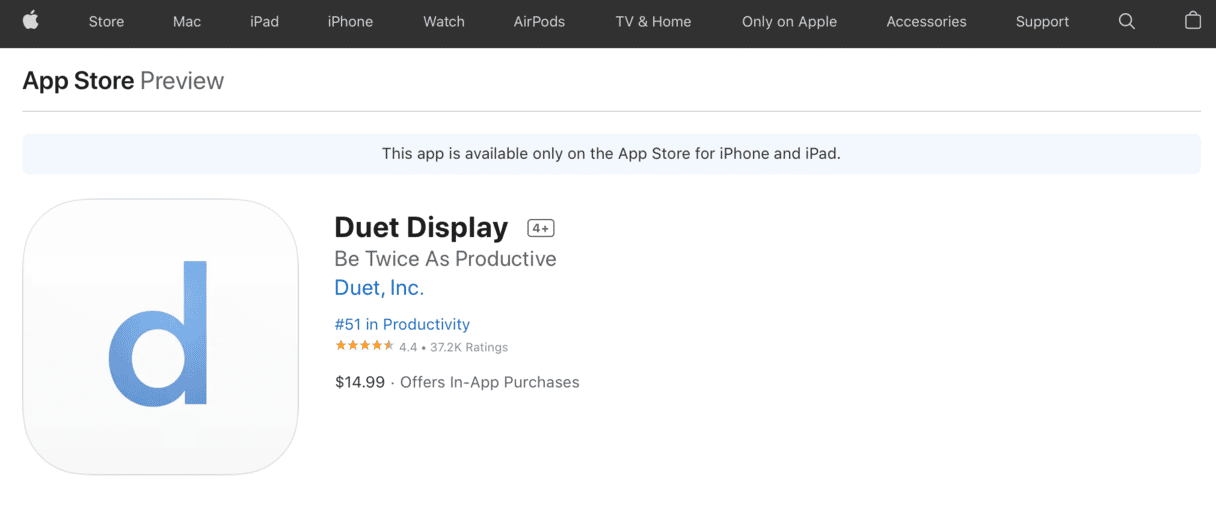Click the Duet Display app icon
1216x509 pixels.
pos(160,336)
